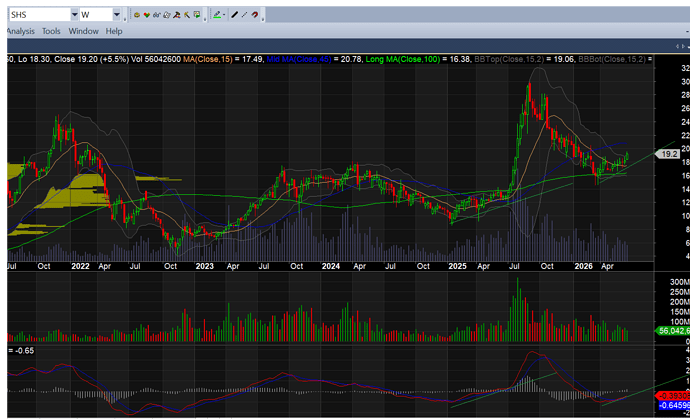Click the eyeglasses toolbar icon
The image size is (690, 419).
(x=156, y=15)
